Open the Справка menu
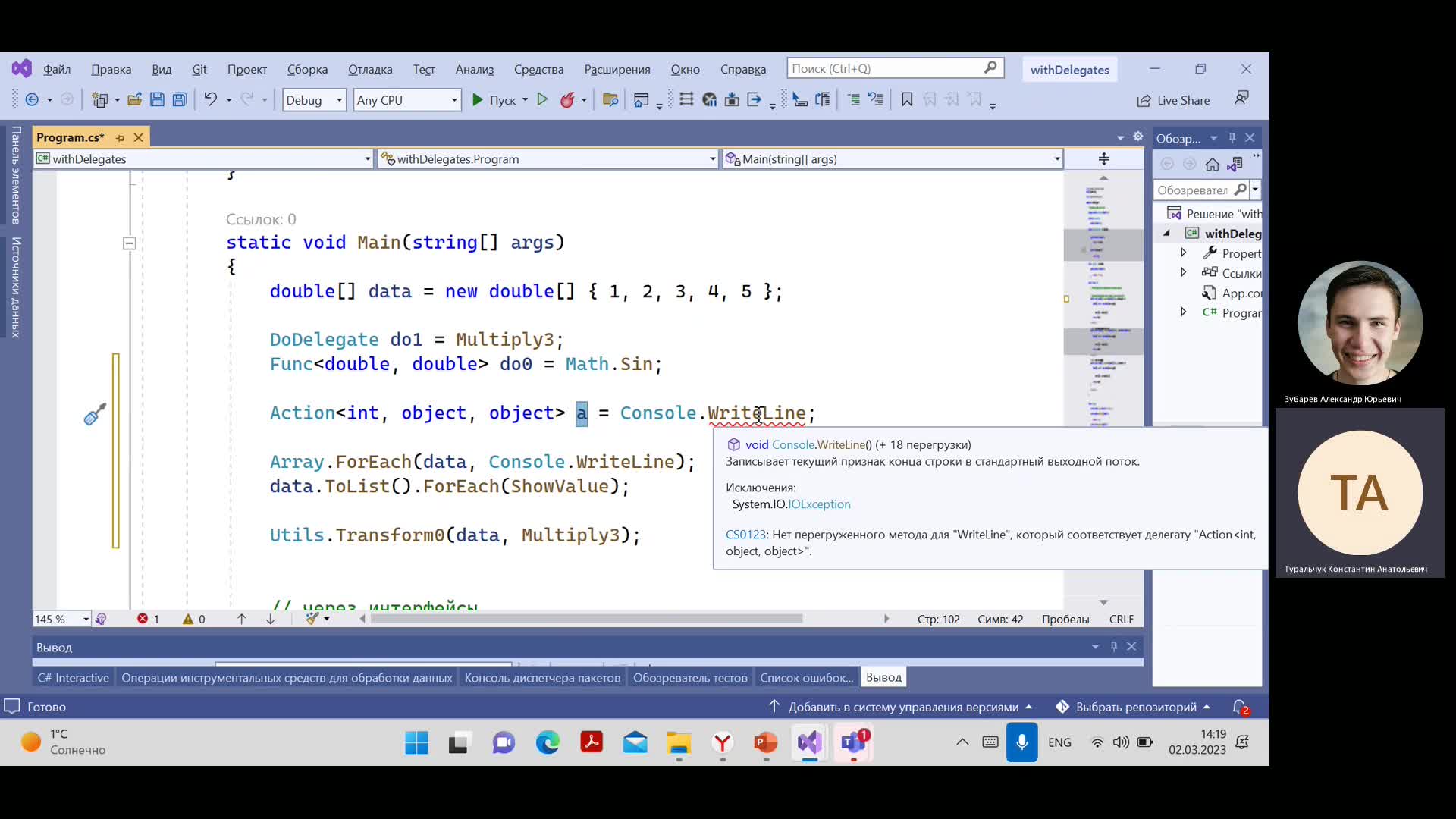 [743, 69]
